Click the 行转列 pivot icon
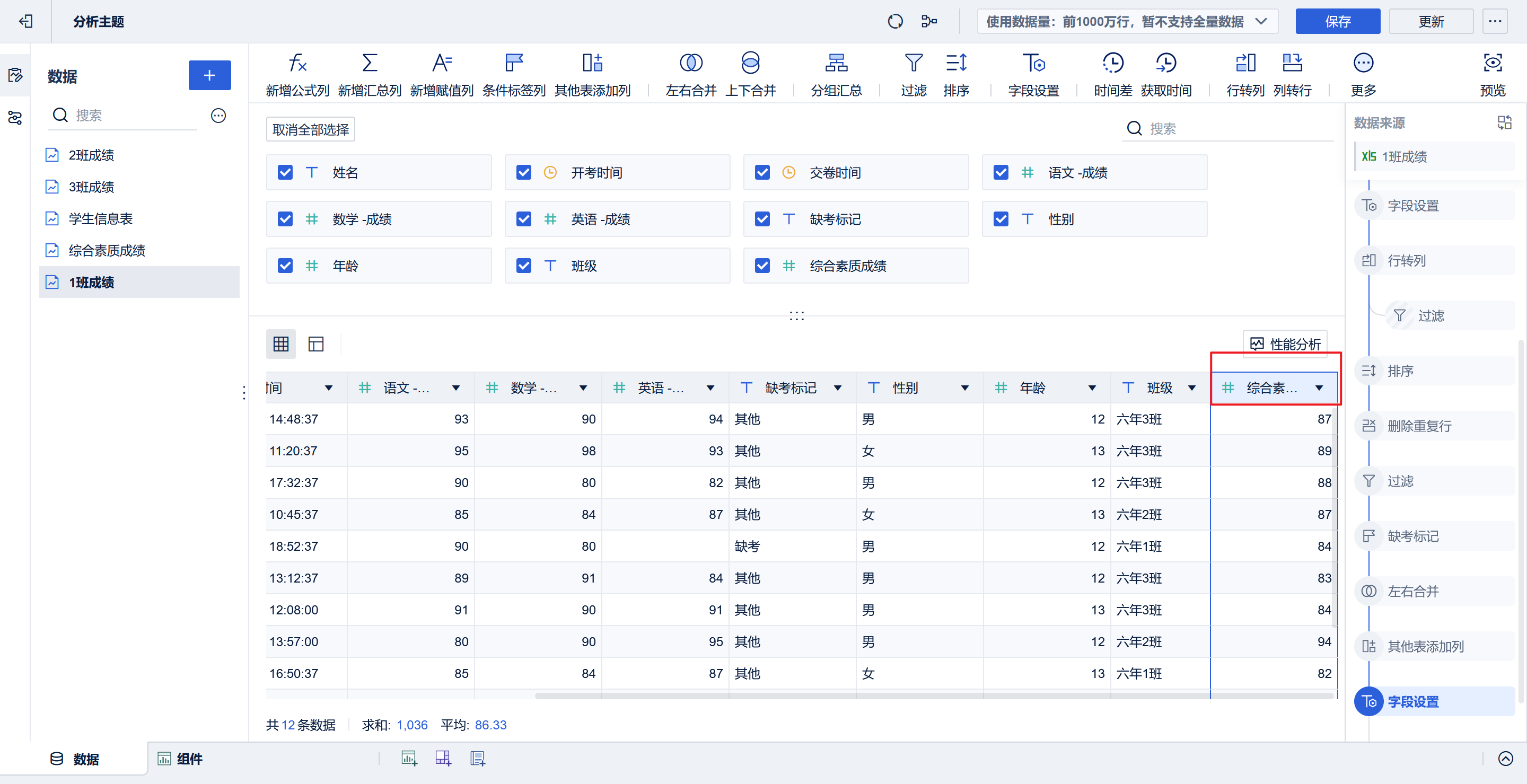1527x784 pixels. 1245,63
